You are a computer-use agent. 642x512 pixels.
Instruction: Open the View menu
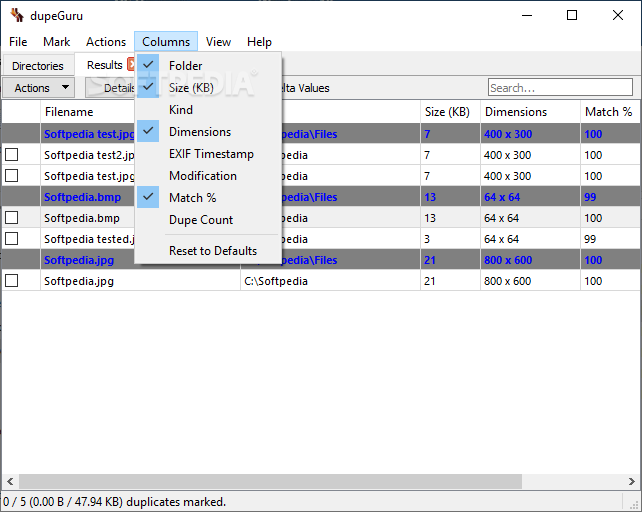point(218,42)
